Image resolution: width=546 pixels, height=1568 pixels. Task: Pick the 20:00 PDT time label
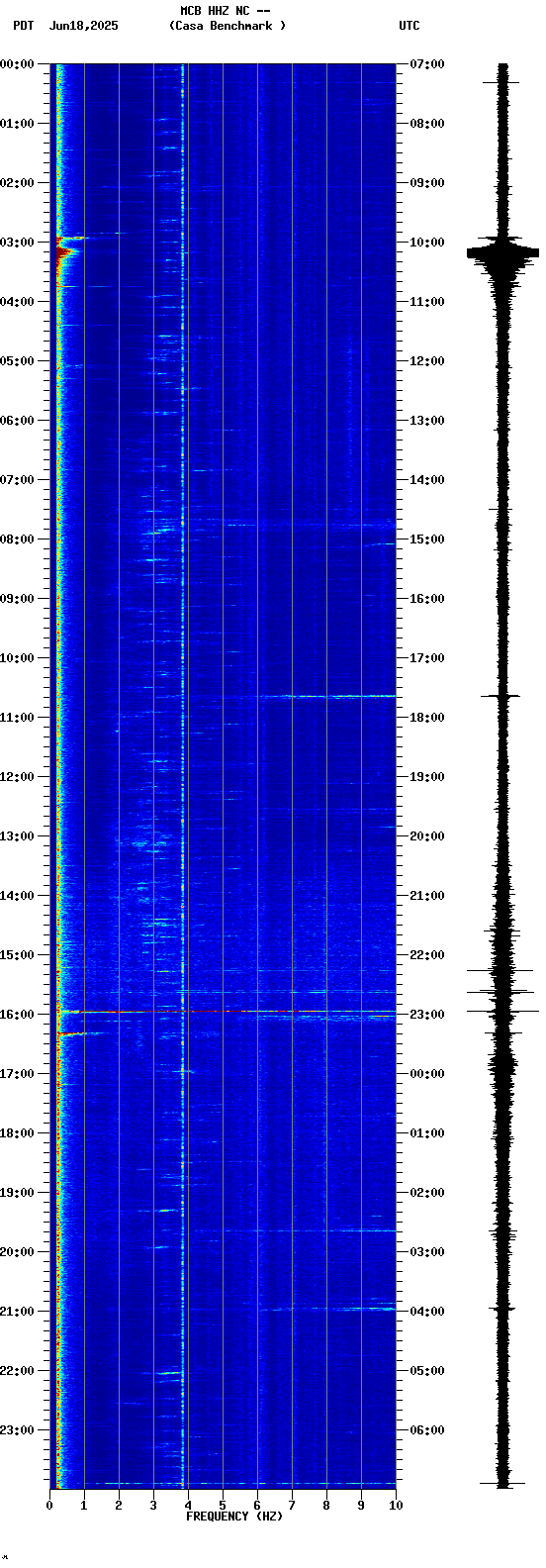click(17, 1252)
